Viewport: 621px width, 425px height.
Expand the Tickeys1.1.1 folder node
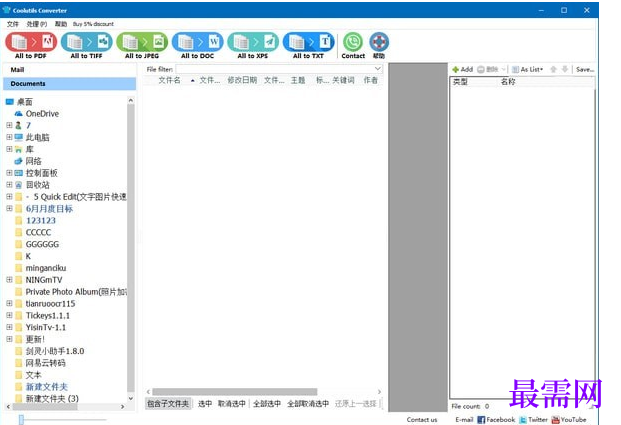[10, 315]
